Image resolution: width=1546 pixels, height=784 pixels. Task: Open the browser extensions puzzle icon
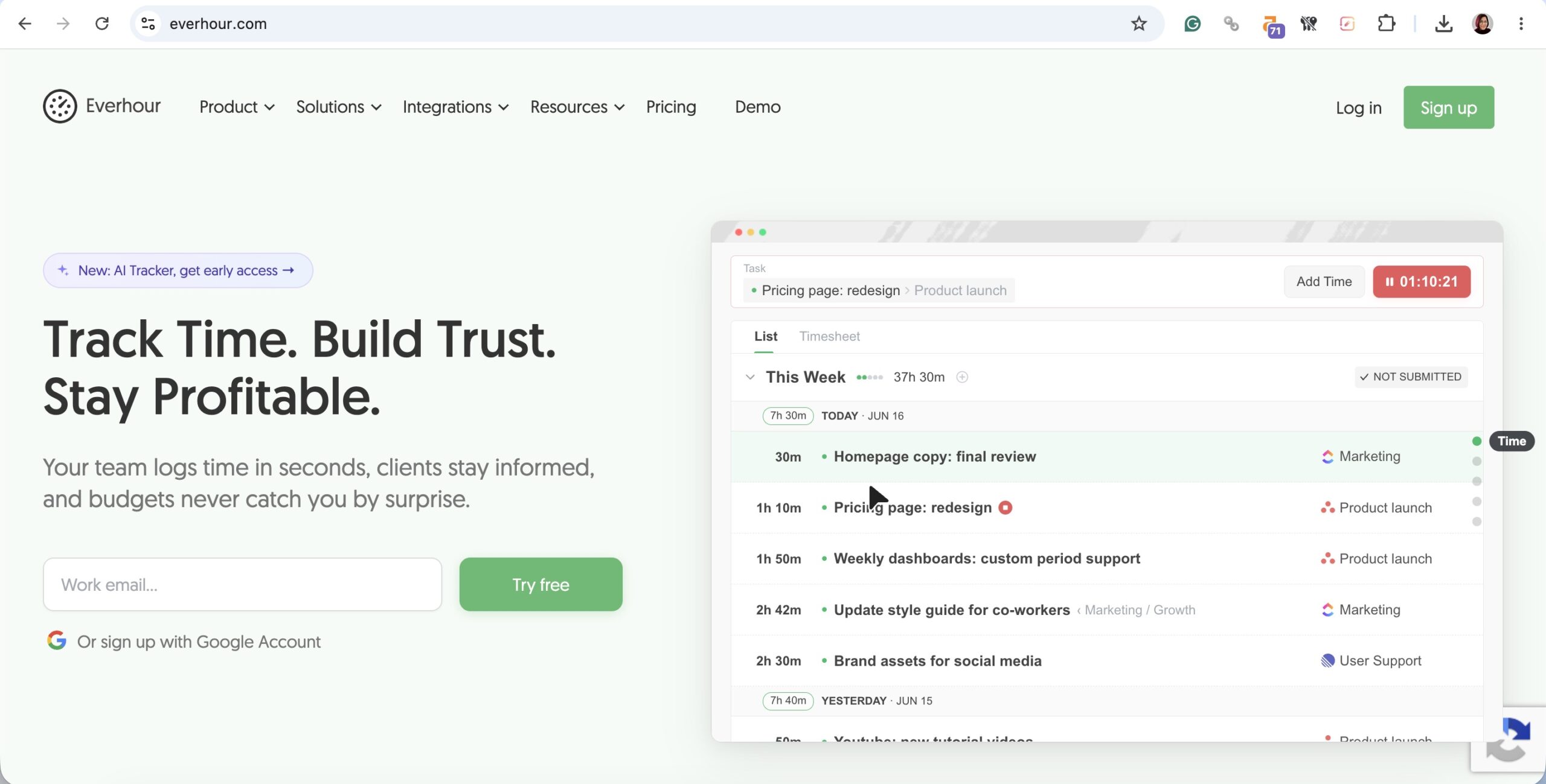coord(1387,24)
